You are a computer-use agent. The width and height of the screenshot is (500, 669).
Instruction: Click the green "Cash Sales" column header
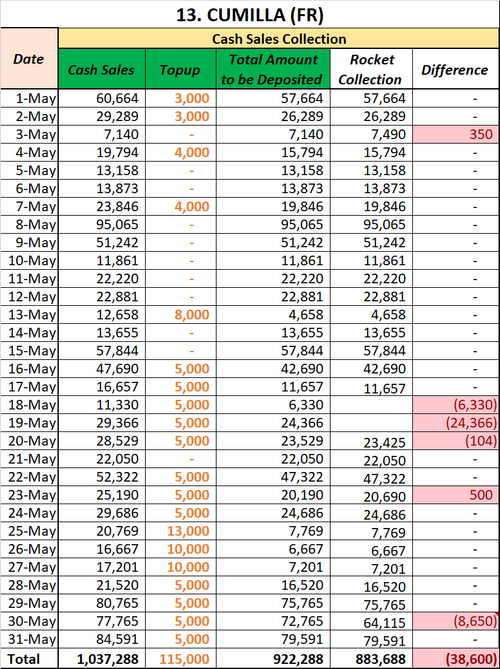[x=102, y=70]
